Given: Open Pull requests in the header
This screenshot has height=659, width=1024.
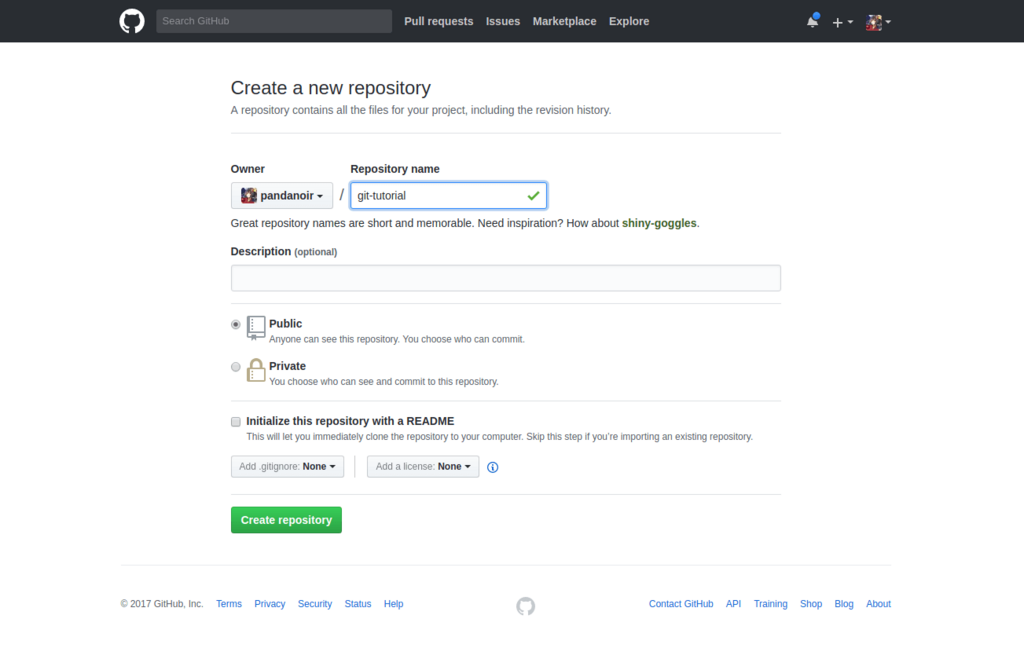Looking at the screenshot, I should point(438,21).
